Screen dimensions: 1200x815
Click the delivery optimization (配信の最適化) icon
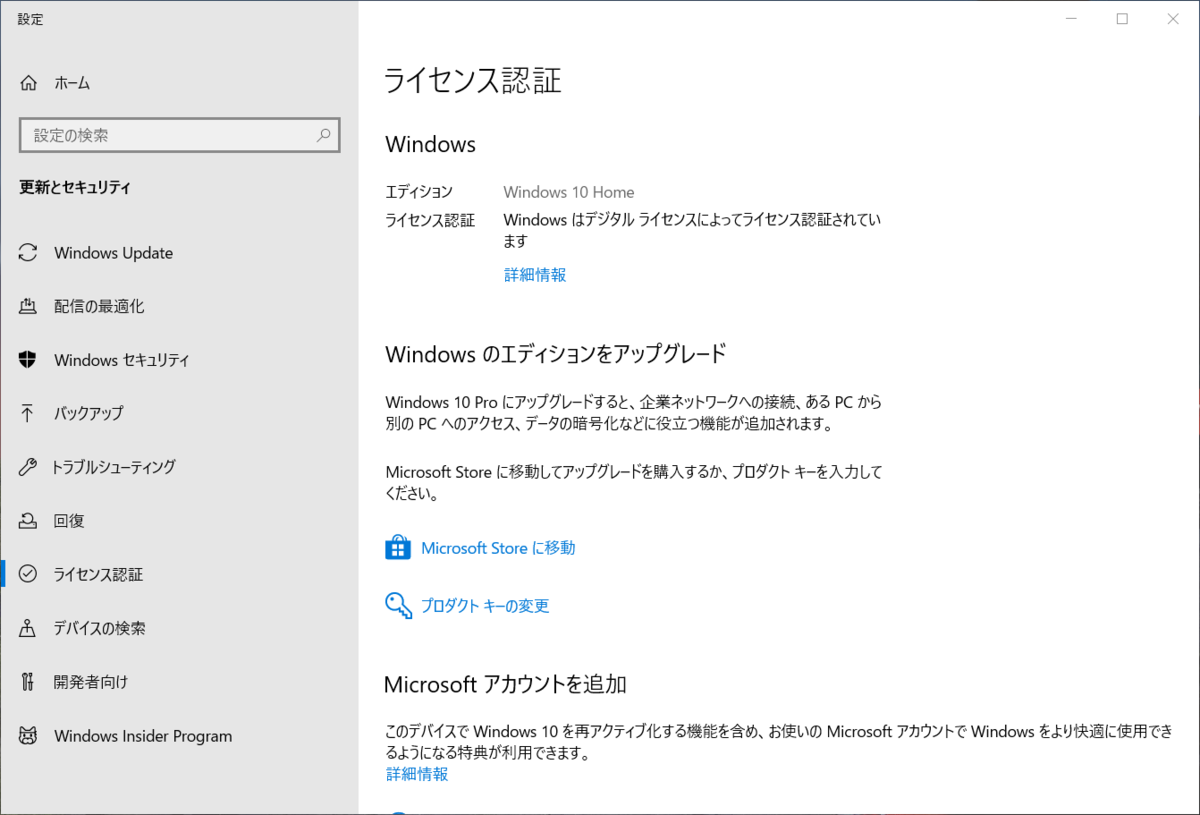tap(29, 306)
